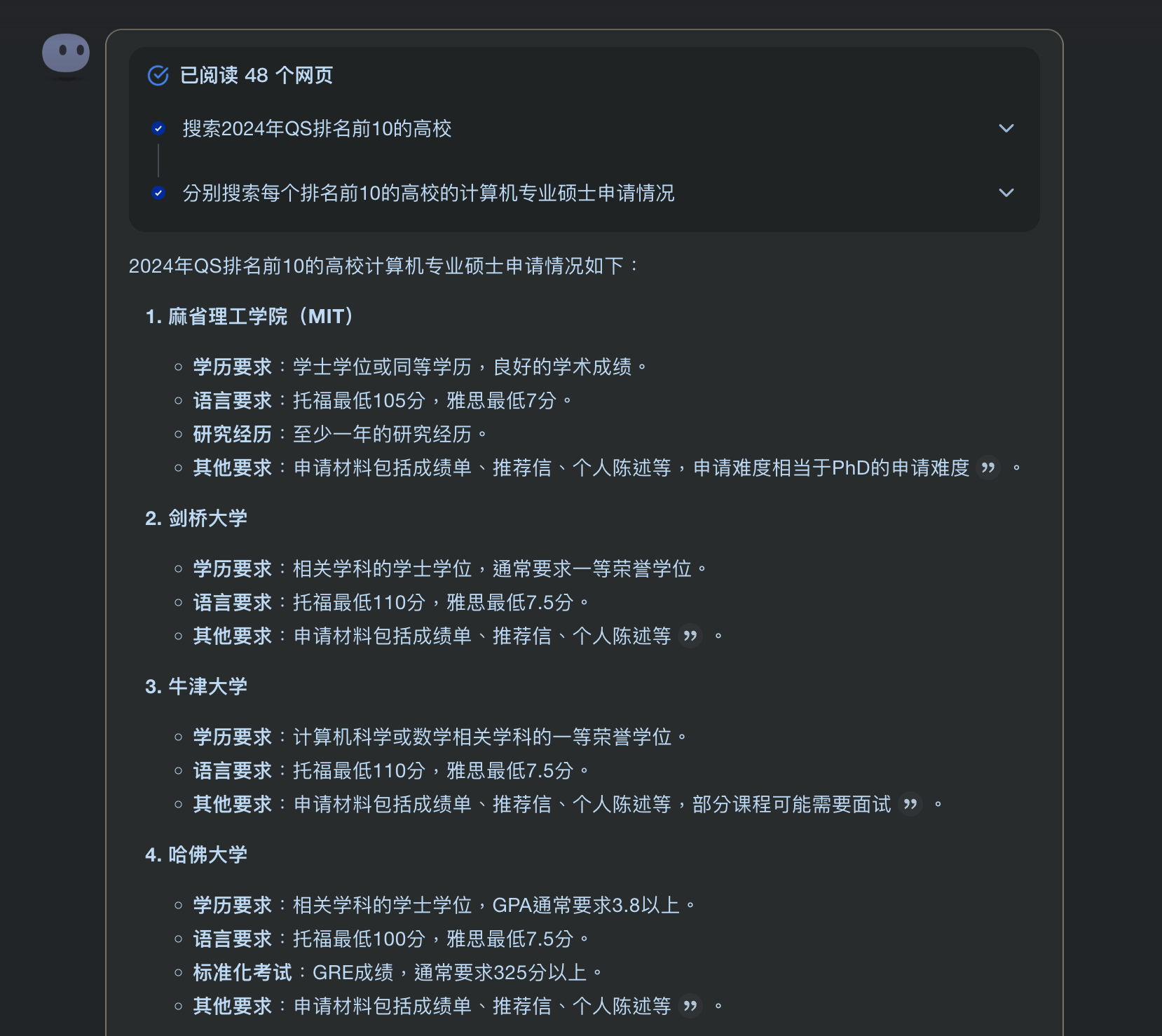Click the '已阅读 48 个网页' check circle icon

(158, 75)
